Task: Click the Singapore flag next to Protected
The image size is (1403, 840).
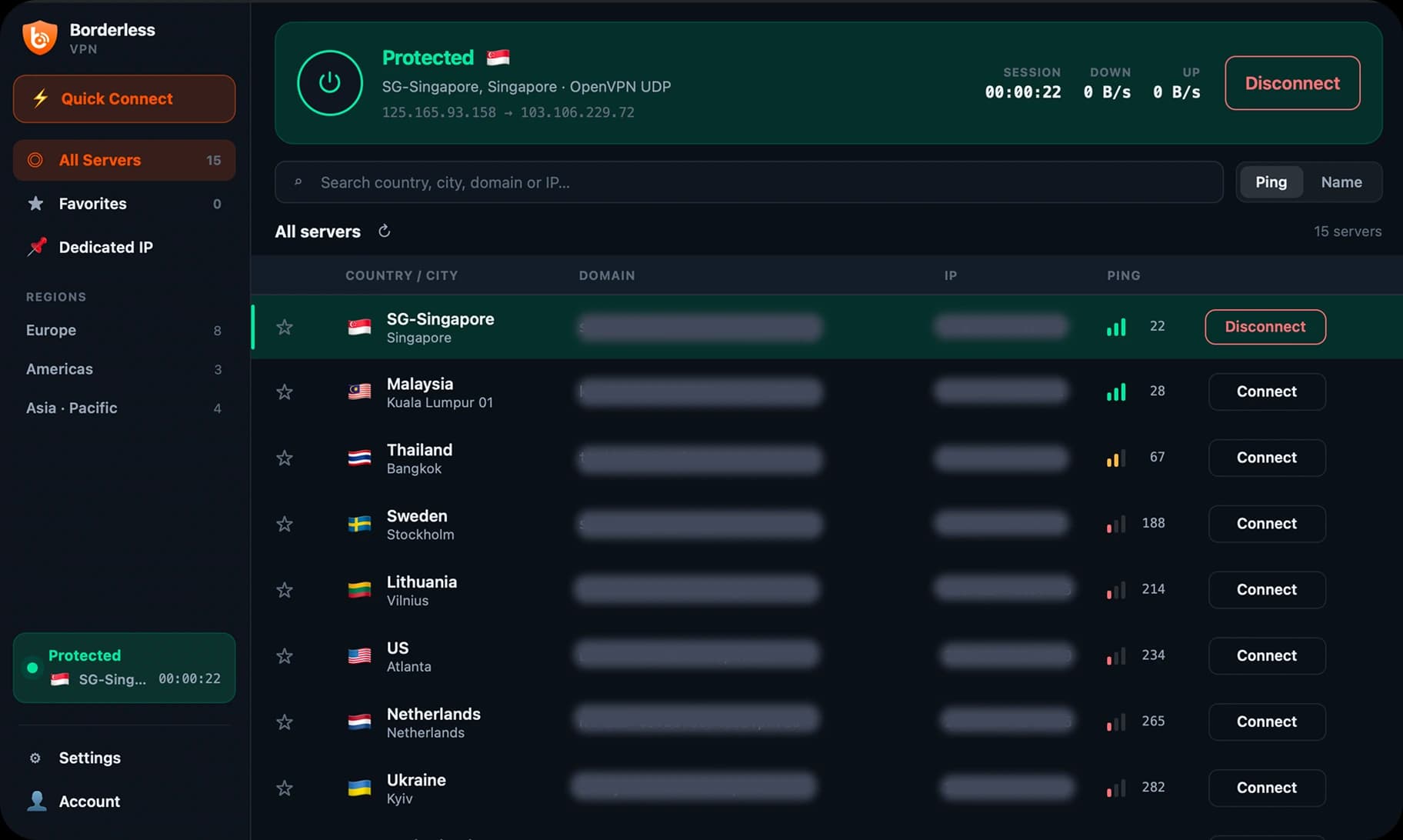Action: pos(498,58)
